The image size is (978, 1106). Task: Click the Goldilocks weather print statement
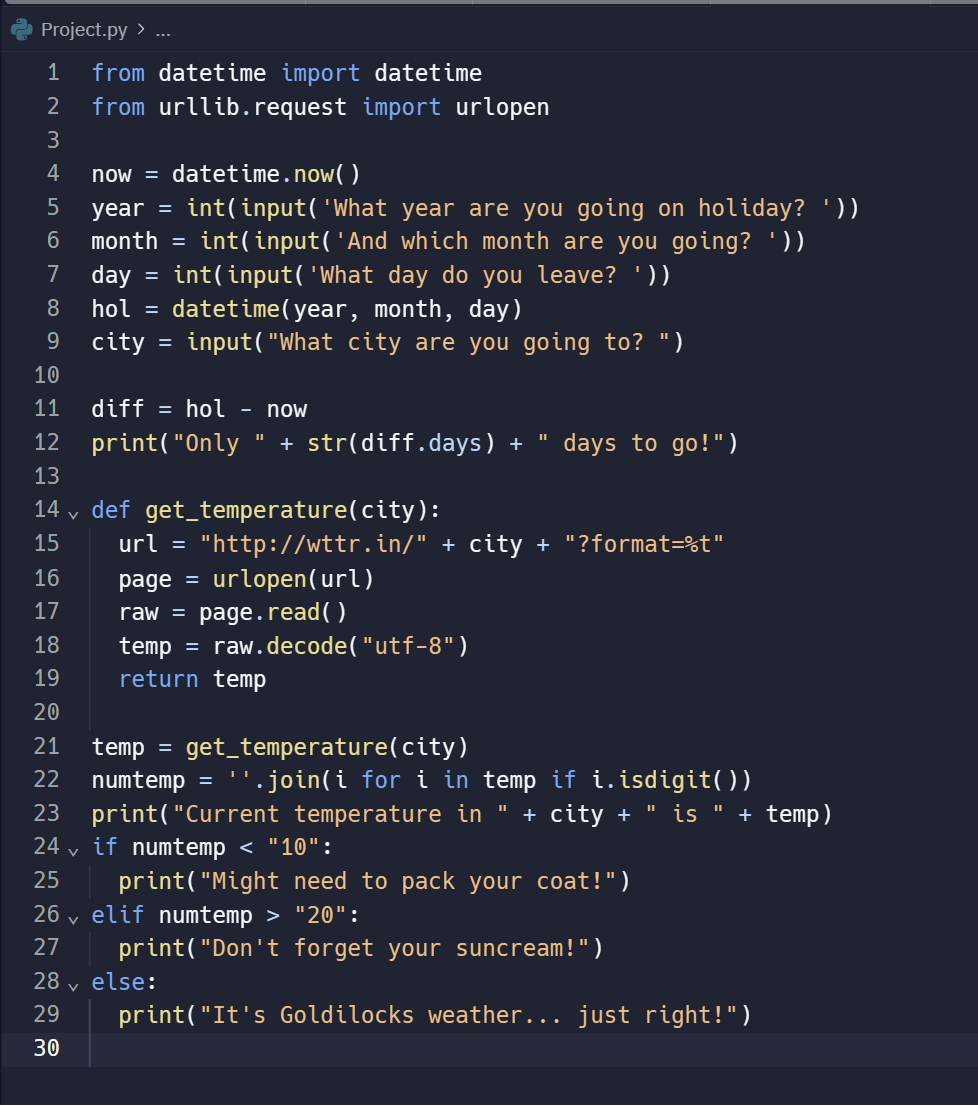435,1016
